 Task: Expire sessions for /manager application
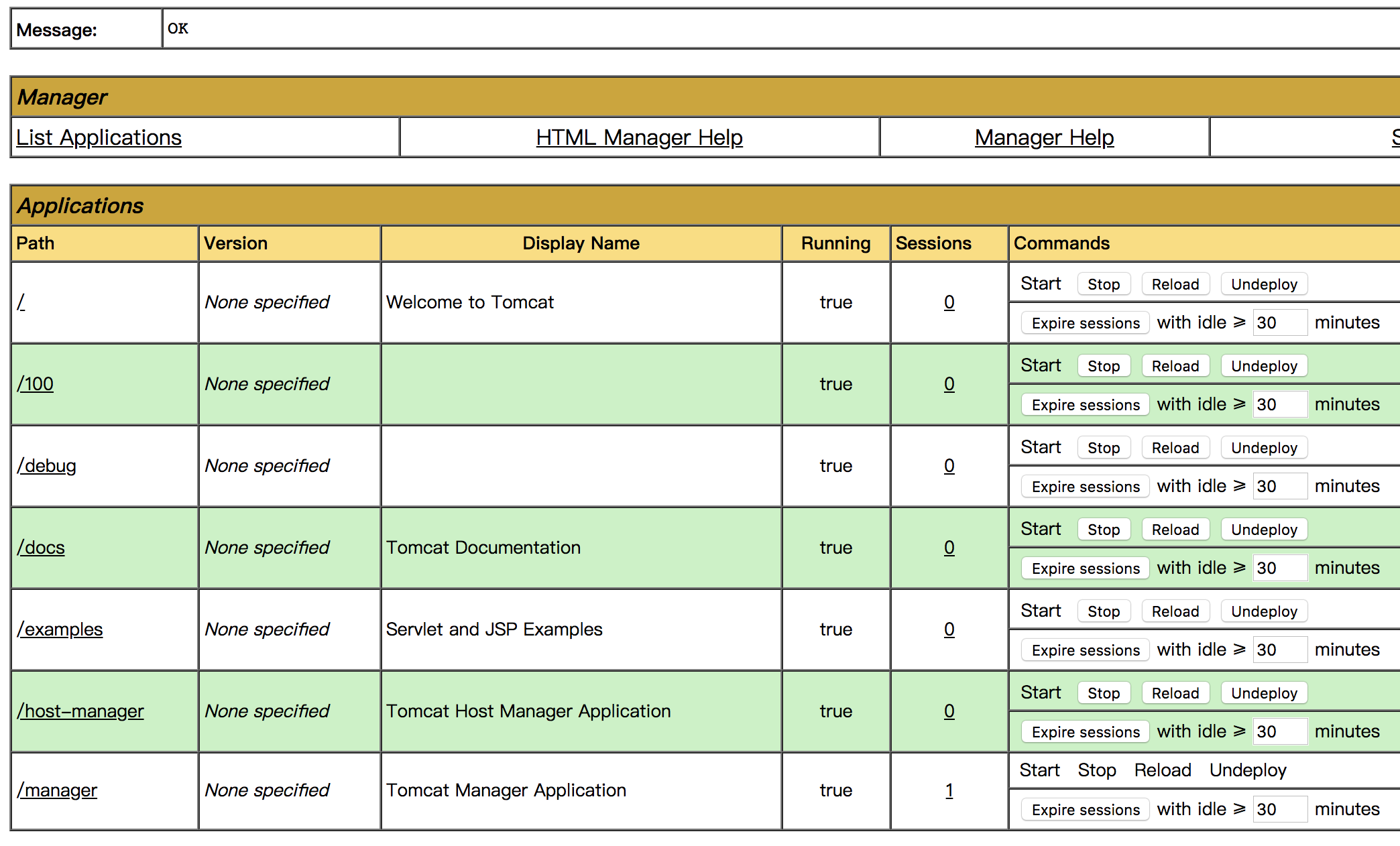(1085, 810)
